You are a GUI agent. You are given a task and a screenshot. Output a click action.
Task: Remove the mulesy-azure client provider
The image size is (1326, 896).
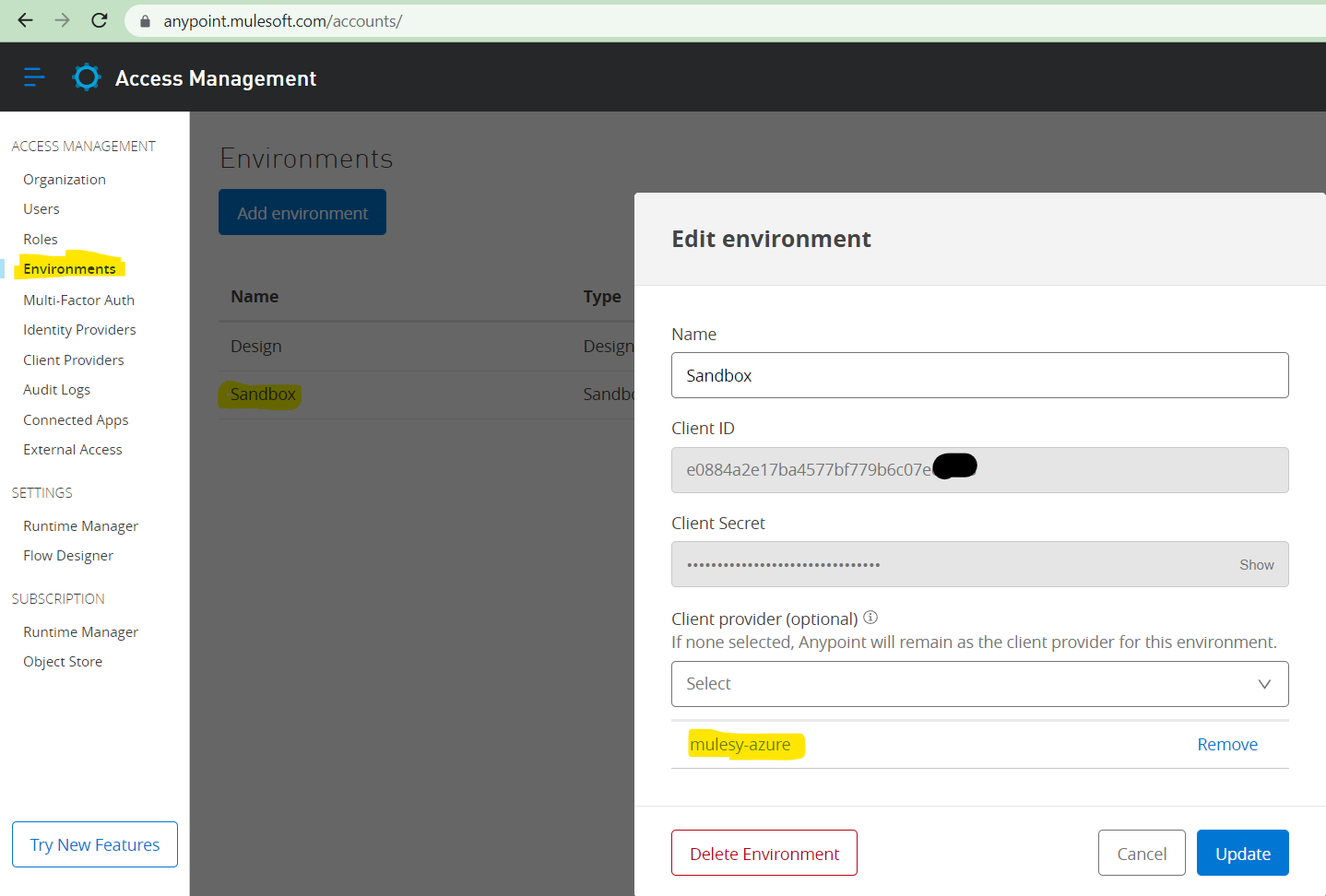pos(1226,744)
